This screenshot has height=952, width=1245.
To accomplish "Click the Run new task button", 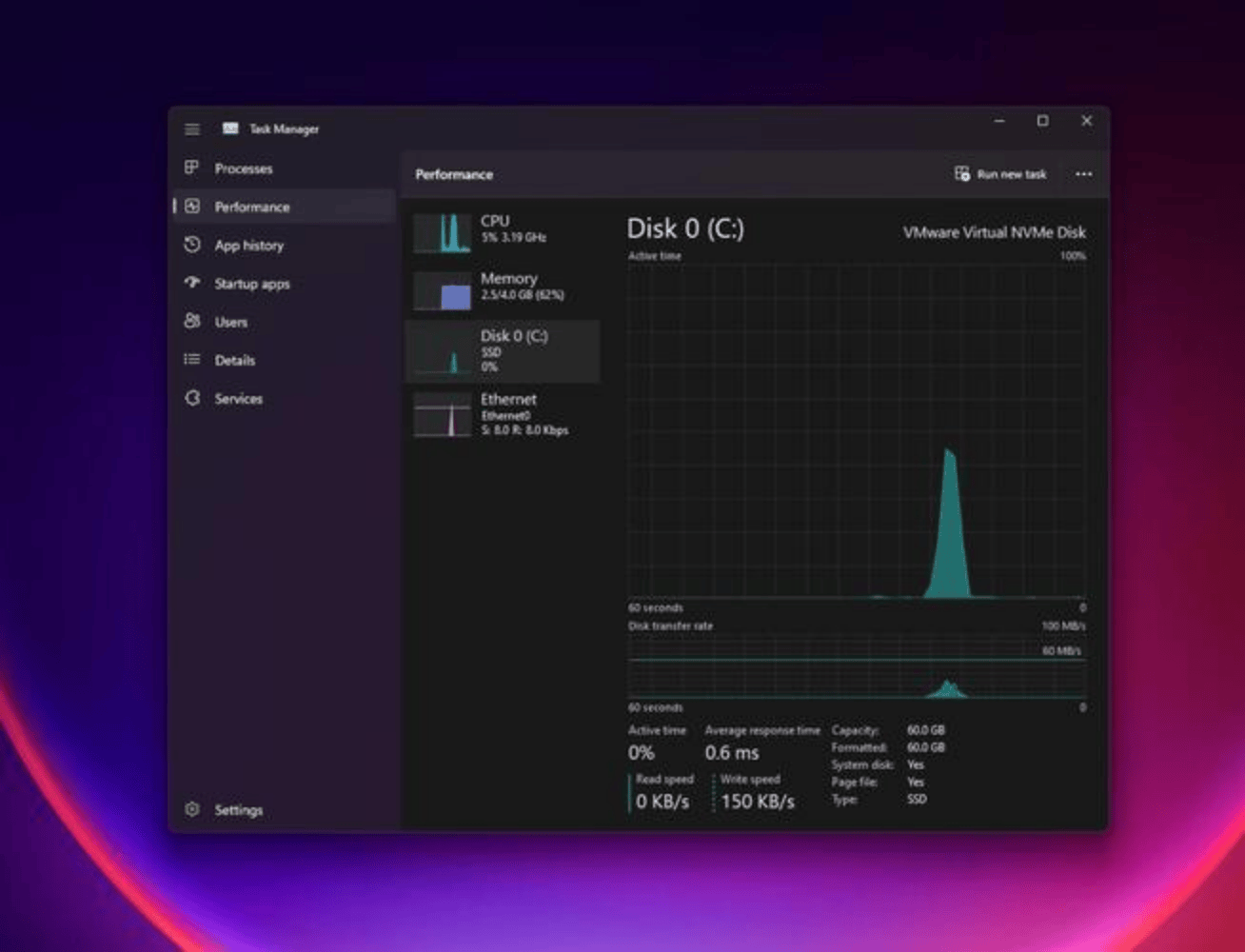I will [1000, 174].
